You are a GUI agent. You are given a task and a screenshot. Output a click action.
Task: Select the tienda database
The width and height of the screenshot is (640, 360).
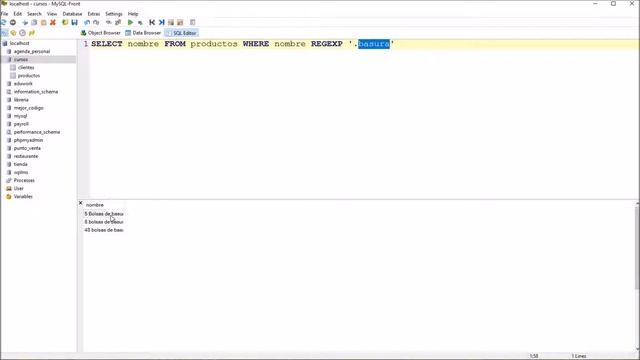21,164
